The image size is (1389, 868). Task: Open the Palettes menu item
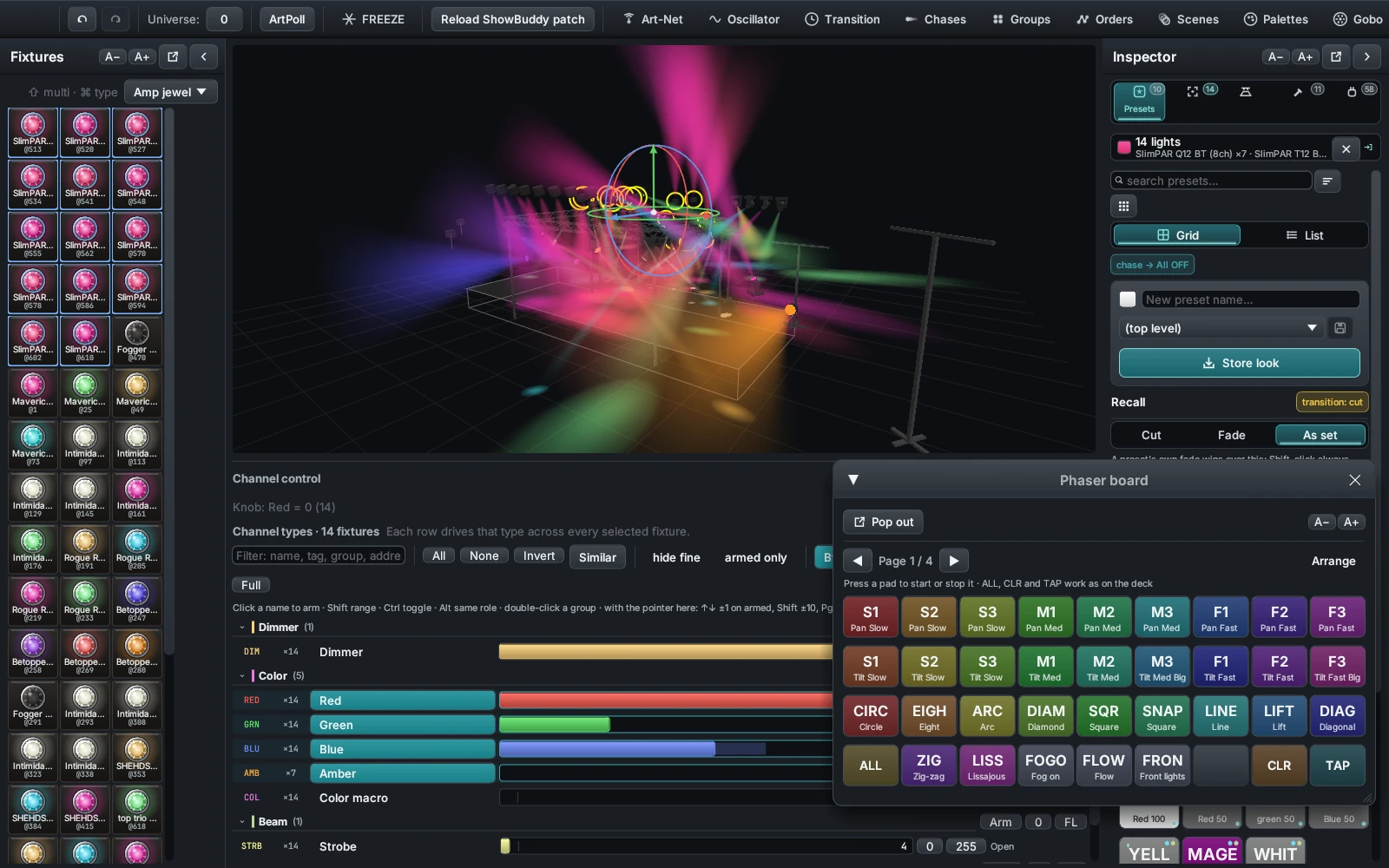pos(1275,19)
